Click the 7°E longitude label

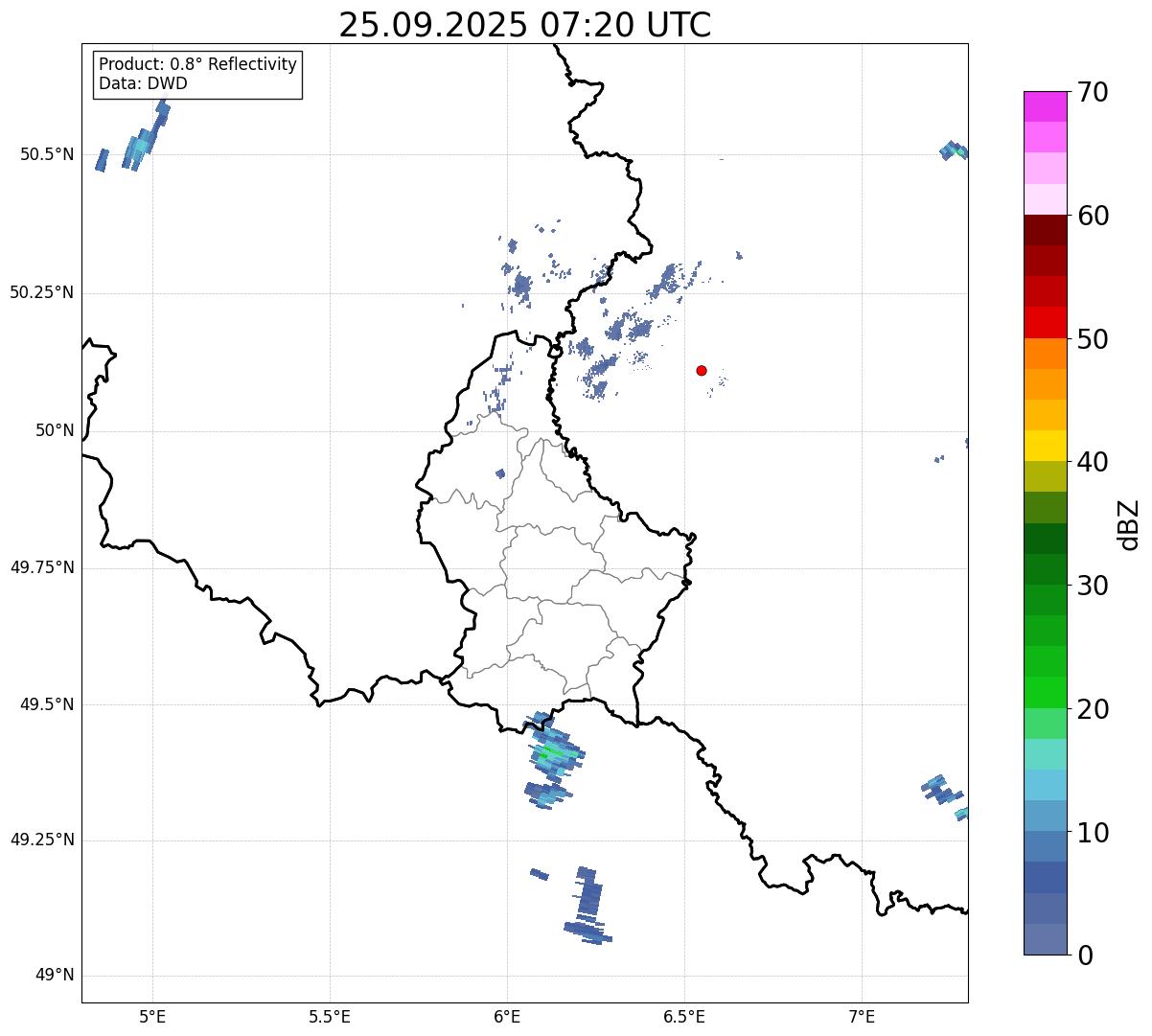(862, 1017)
